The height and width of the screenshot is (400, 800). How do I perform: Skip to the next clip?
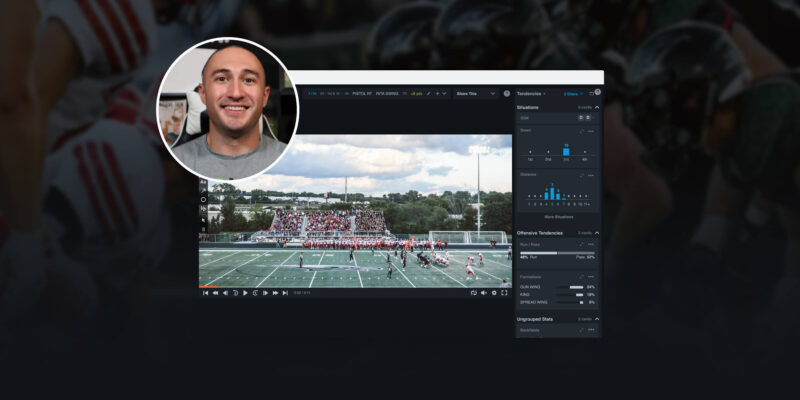point(285,293)
